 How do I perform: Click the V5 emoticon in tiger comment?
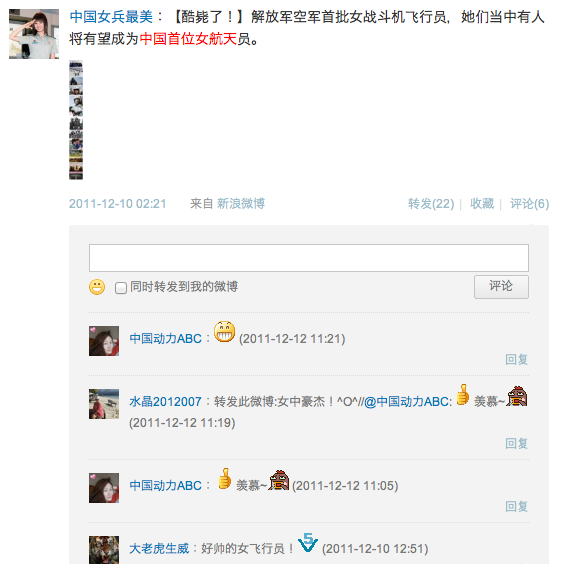[x=308, y=542]
